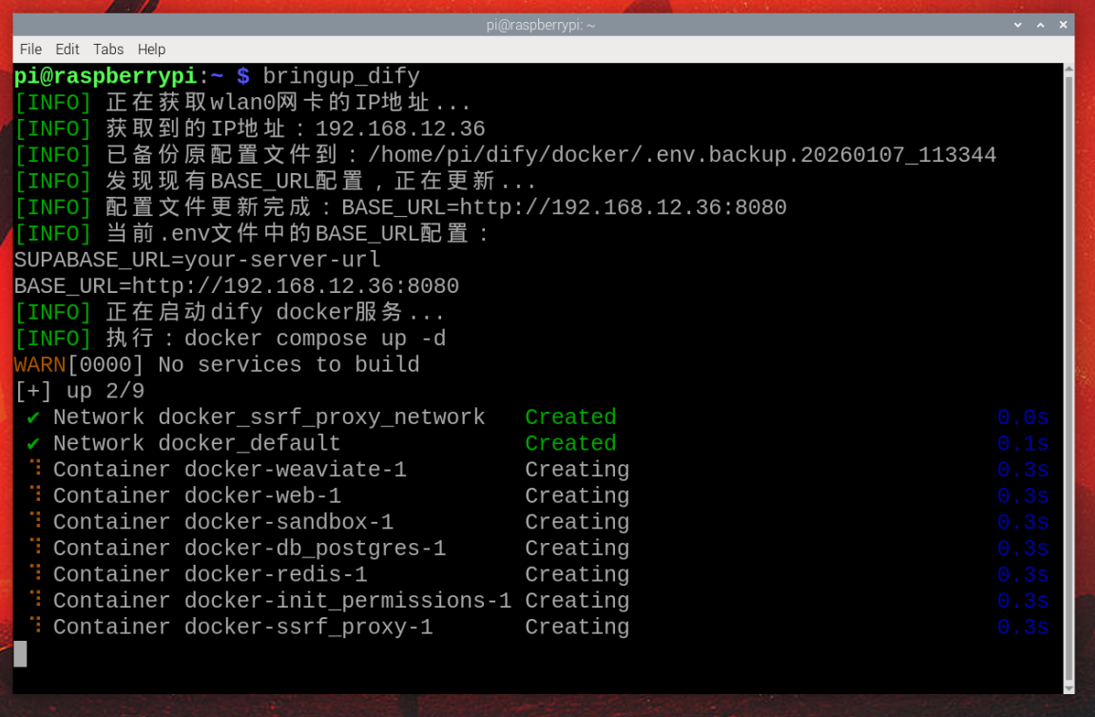Click 'docker-sandbox-1' container name
This screenshot has height=717, width=1095.
coord(288,522)
